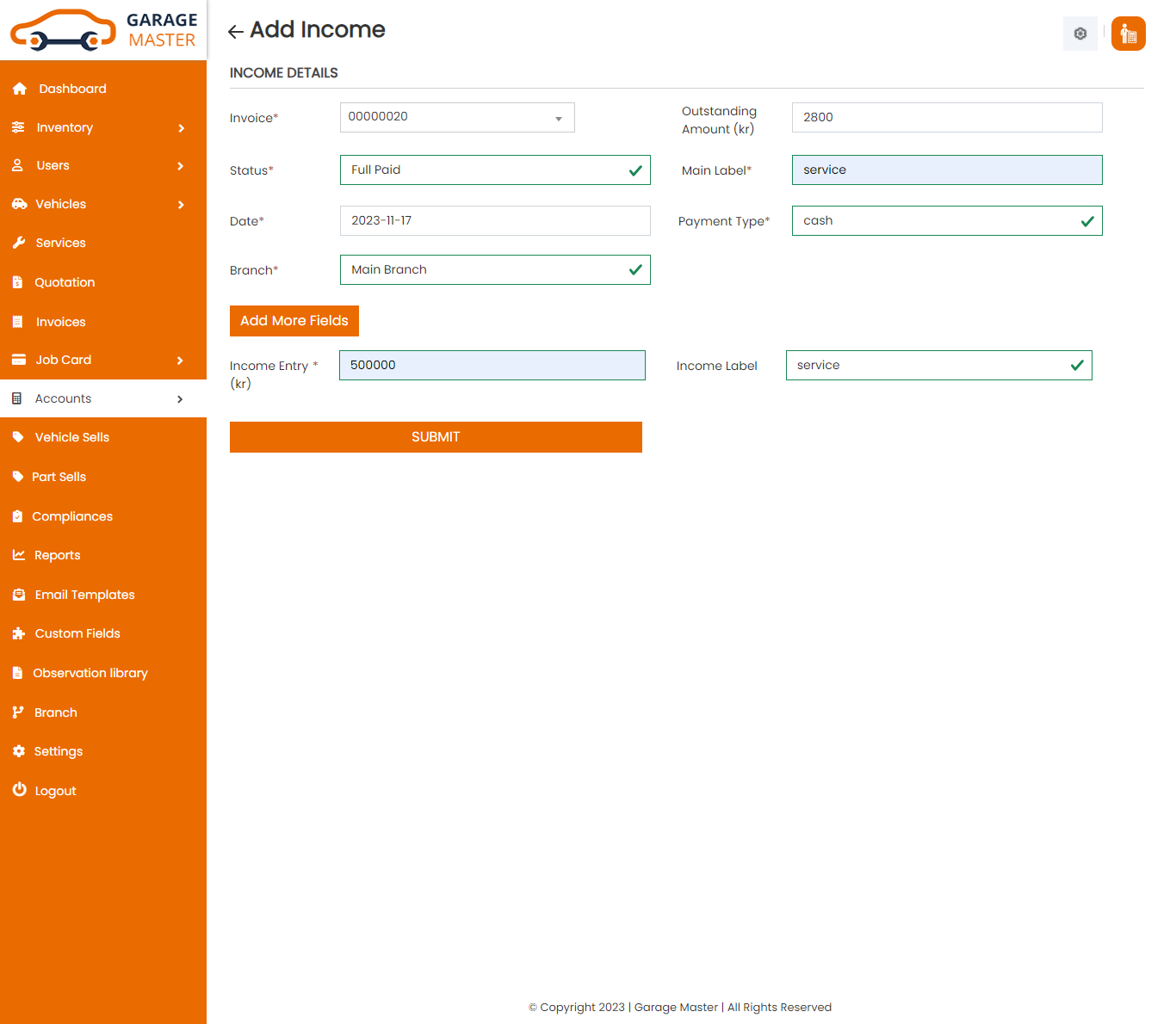Open the Payment Type dropdown showing cash
Image resolution: width=1176 pixels, height=1024 pixels.
(946, 221)
